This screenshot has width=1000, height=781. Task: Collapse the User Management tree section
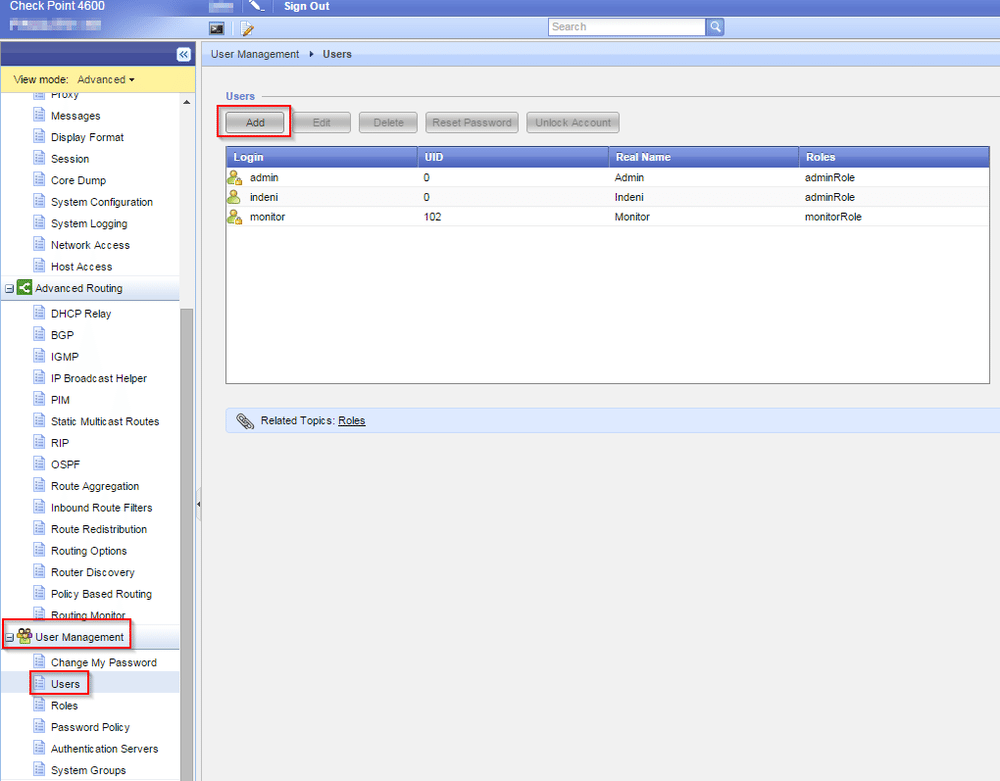pos(9,638)
